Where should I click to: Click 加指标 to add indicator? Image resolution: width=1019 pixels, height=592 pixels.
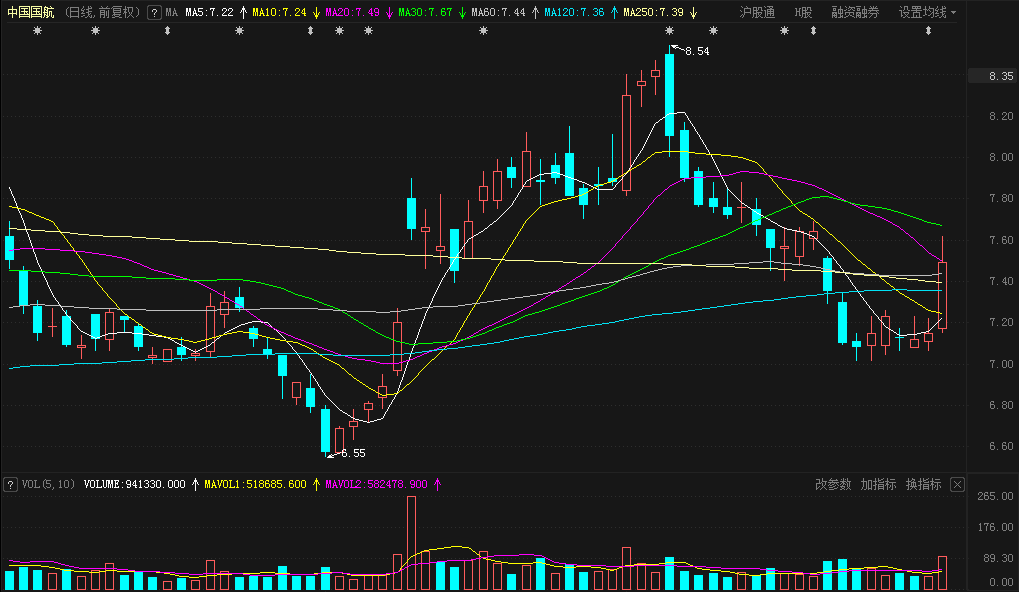pyautogui.click(x=879, y=485)
